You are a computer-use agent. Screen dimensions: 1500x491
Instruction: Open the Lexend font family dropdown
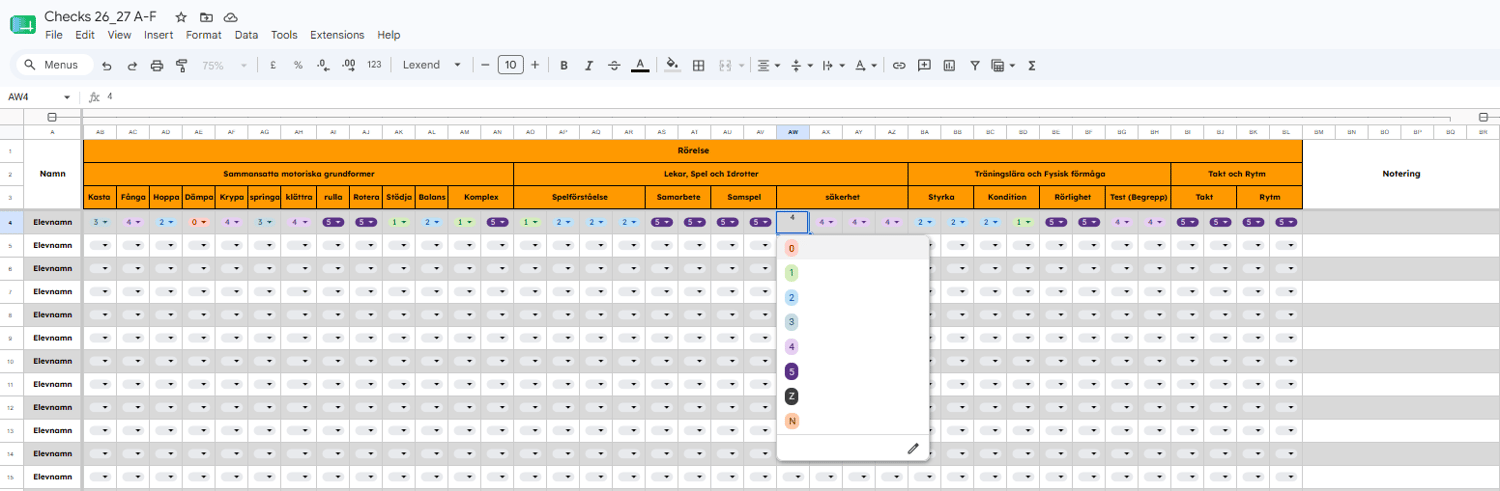(431, 65)
